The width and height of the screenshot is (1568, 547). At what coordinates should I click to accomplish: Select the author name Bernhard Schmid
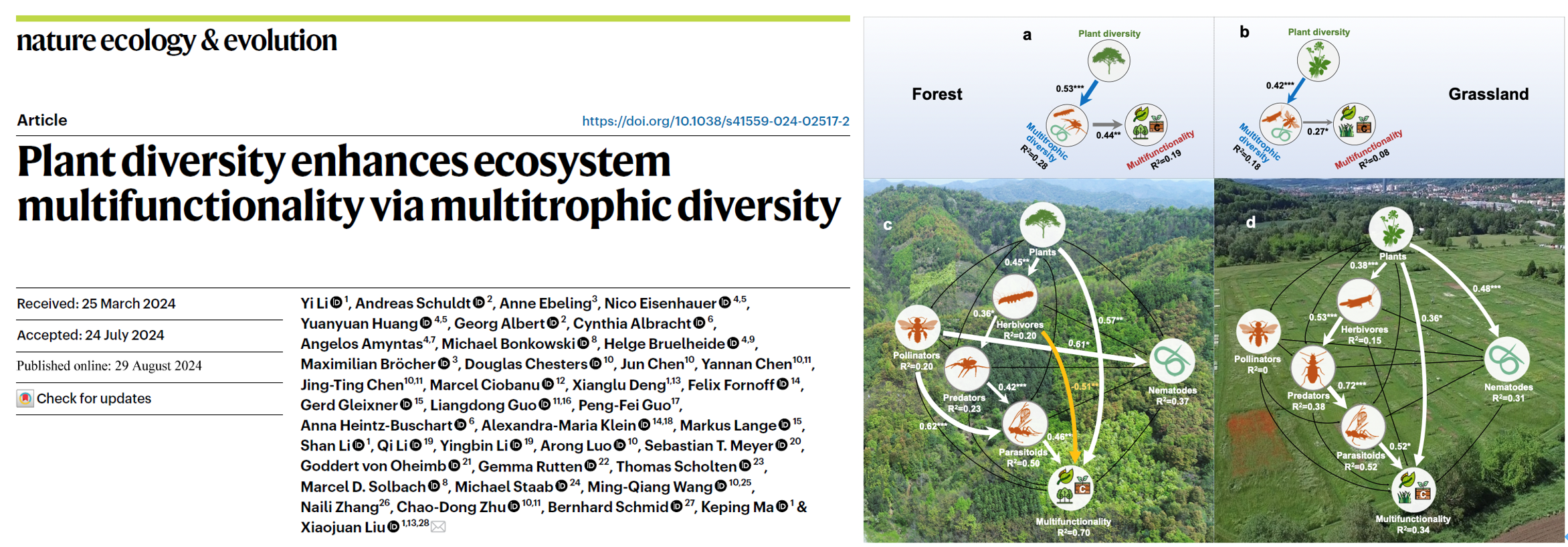click(x=608, y=507)
